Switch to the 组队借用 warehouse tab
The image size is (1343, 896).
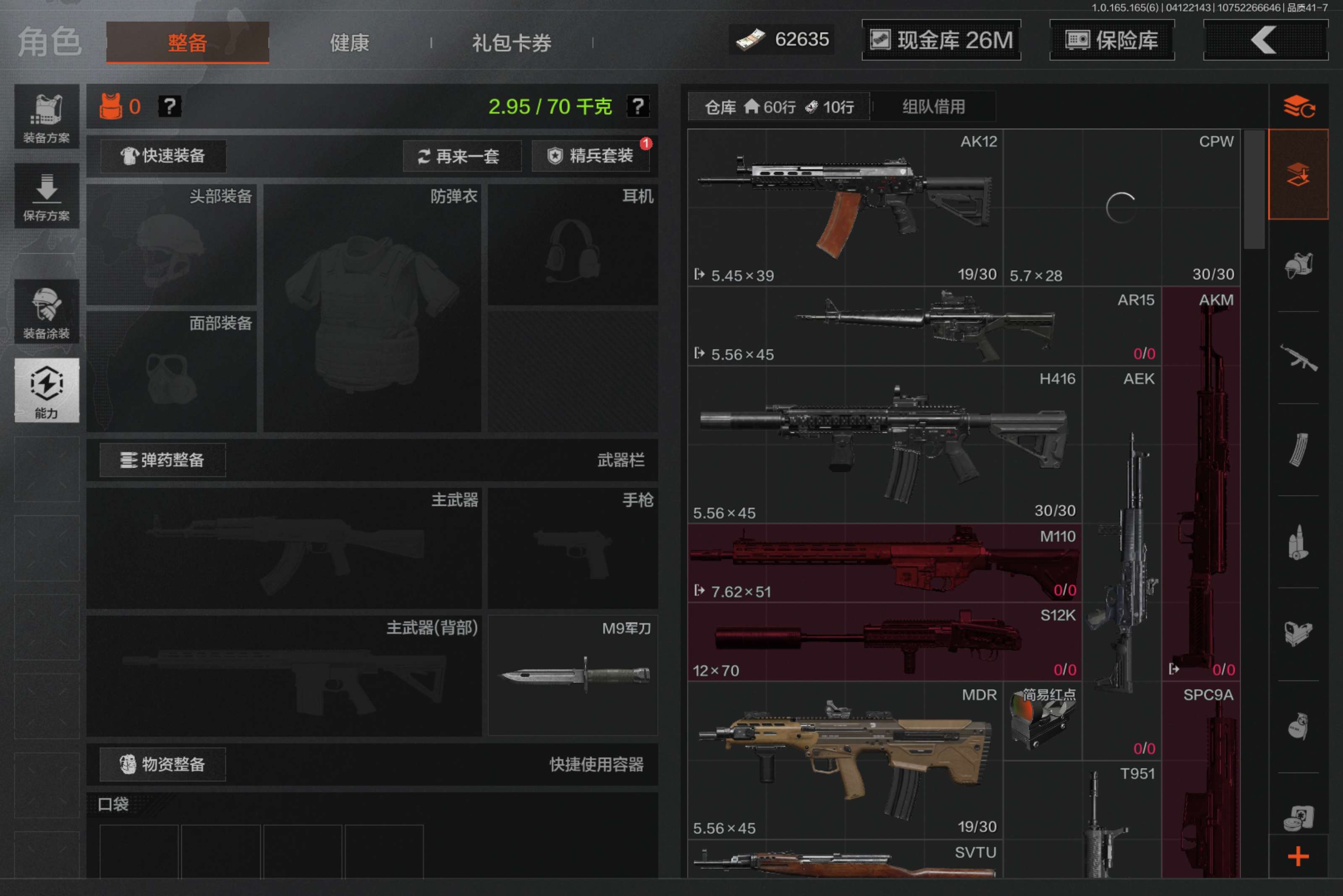[933, 106]
